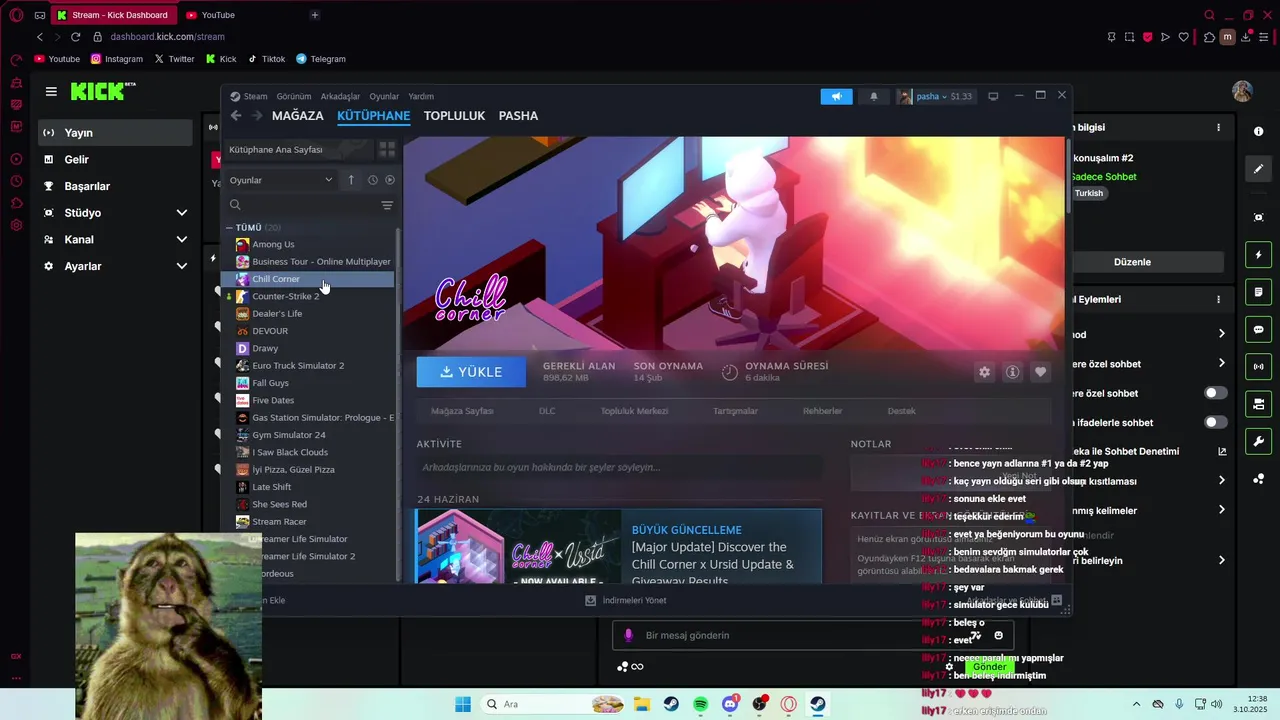The height and width of the screenshot is (720, 1280).
Task: Switch library to grid collections view icon
Action: [387, 149]
